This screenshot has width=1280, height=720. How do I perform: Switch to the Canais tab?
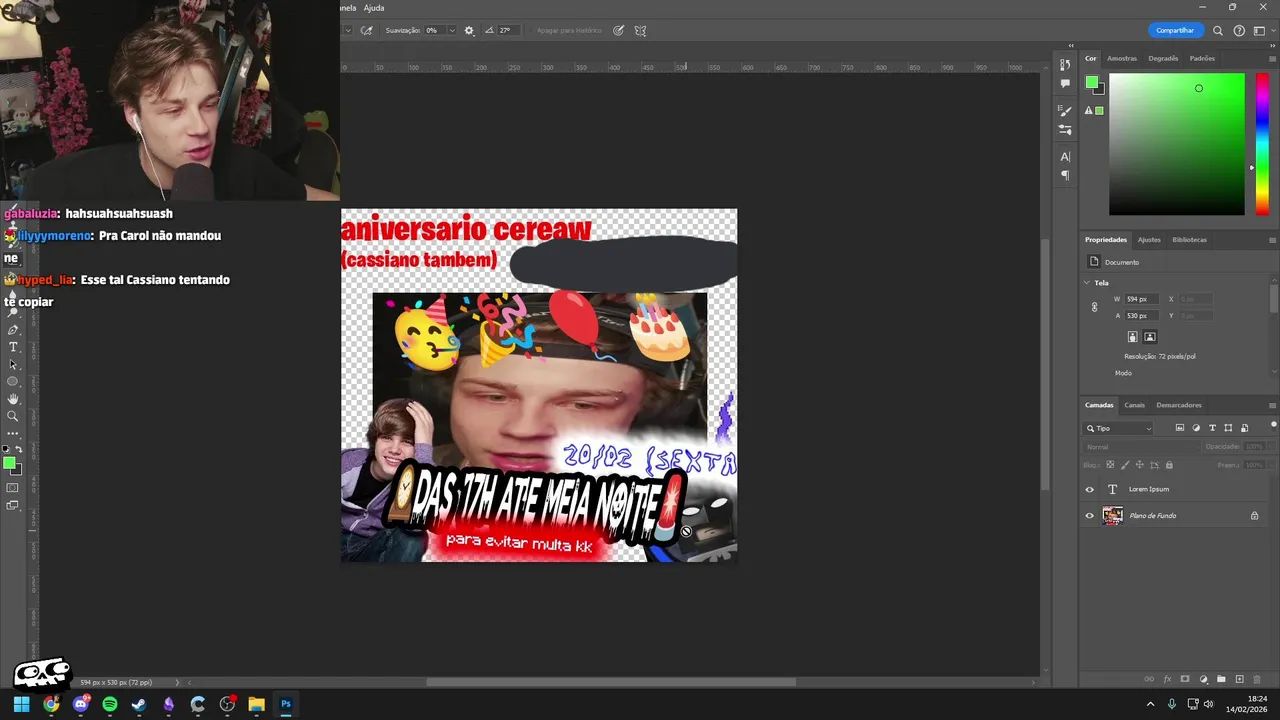coord(1134,405)
